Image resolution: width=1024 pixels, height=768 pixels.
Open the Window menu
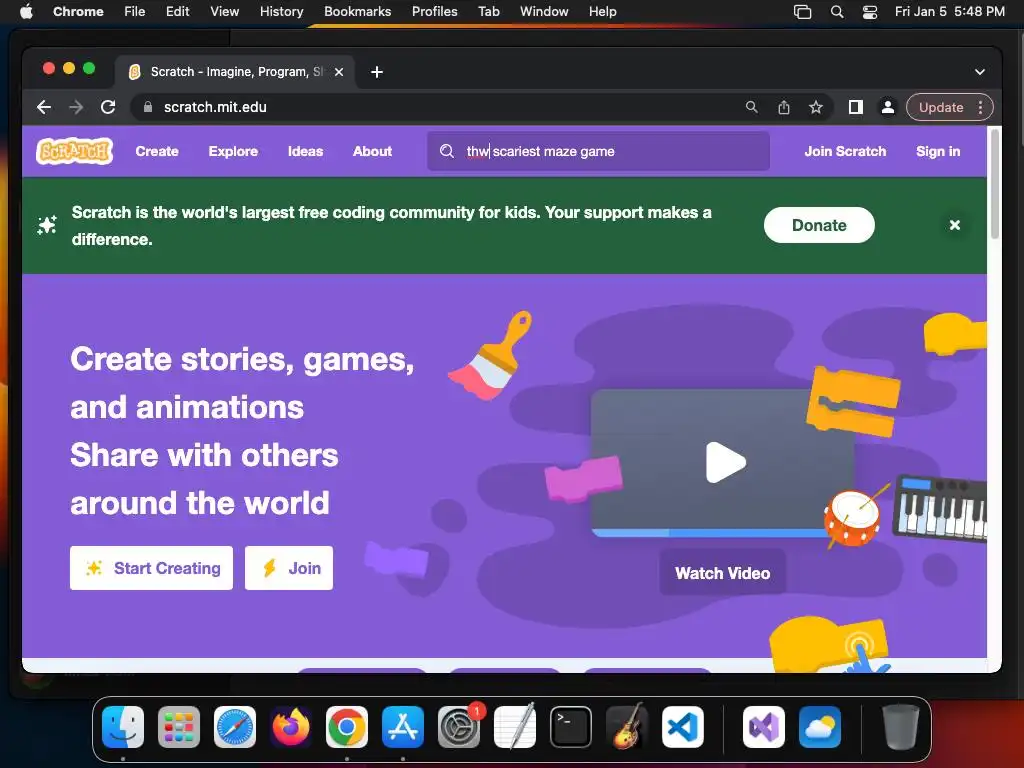pos(544,12)
